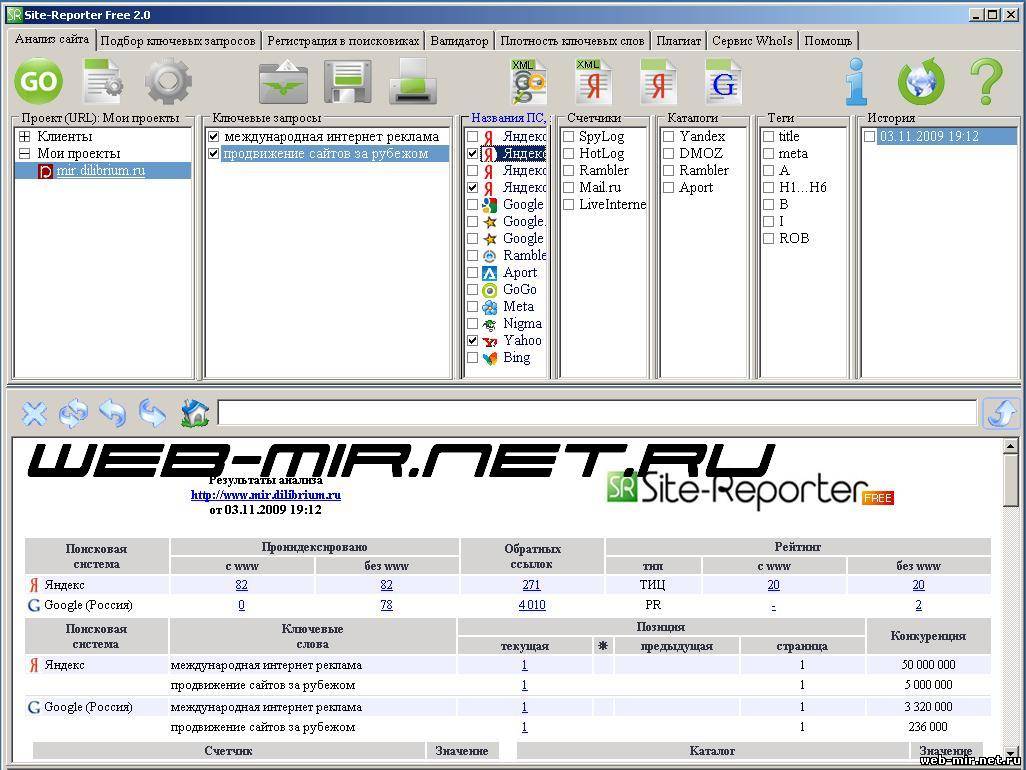Click the green open-folder icon
Viewport: 1026px width, 770px height.
(283, 82)
